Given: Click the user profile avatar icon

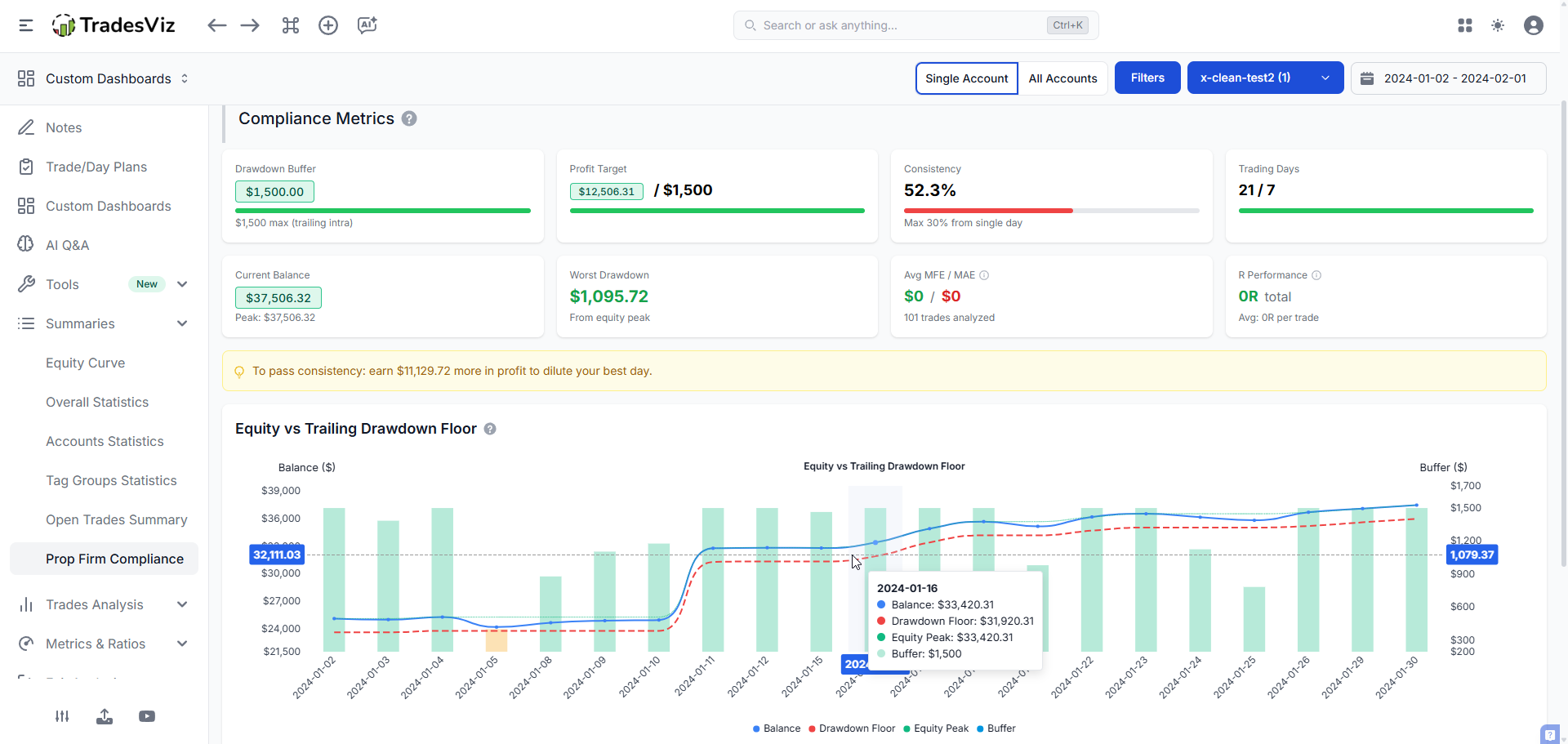Looking at the screenshot, I should pos(1534,25).
